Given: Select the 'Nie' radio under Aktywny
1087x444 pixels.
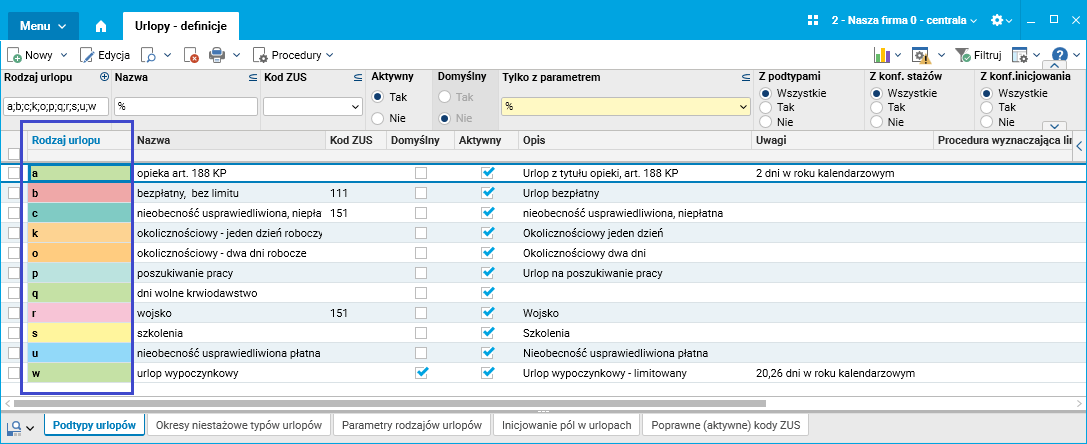Looking at the screenshot, I should [377, 118].
